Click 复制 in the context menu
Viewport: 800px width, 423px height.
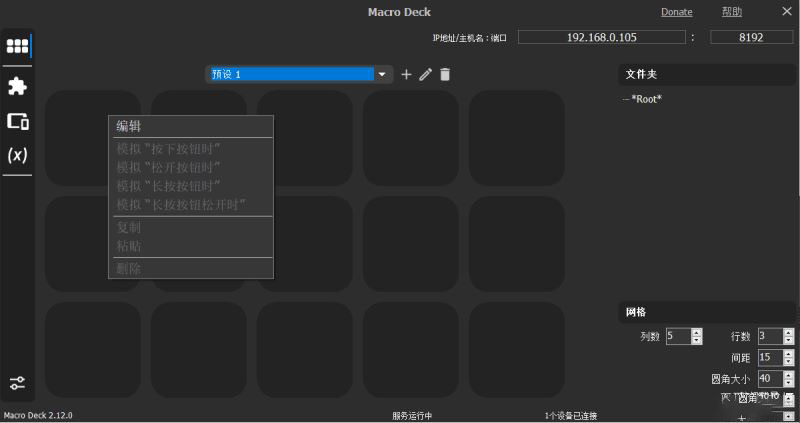[129, 227]
